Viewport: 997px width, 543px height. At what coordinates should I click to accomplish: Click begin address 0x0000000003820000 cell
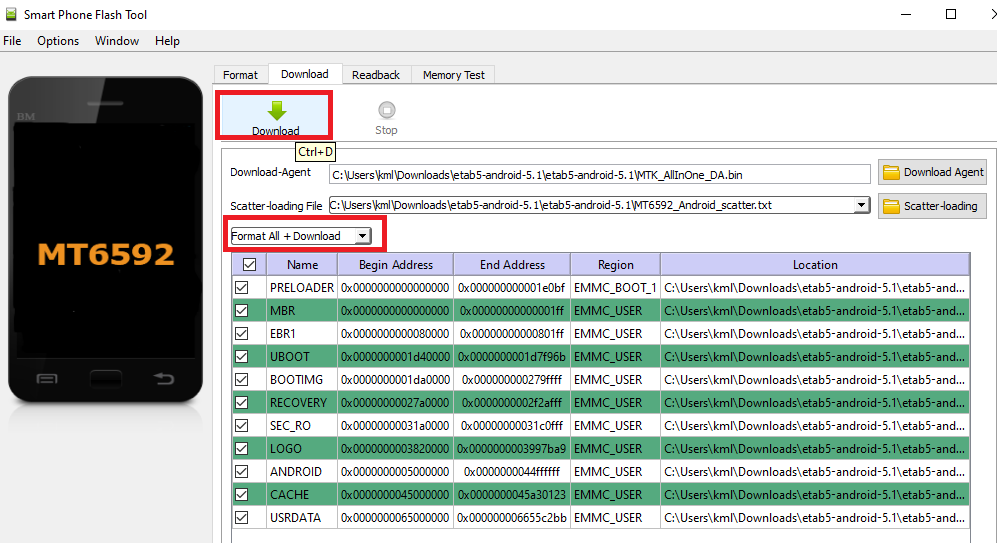point(395,448)
